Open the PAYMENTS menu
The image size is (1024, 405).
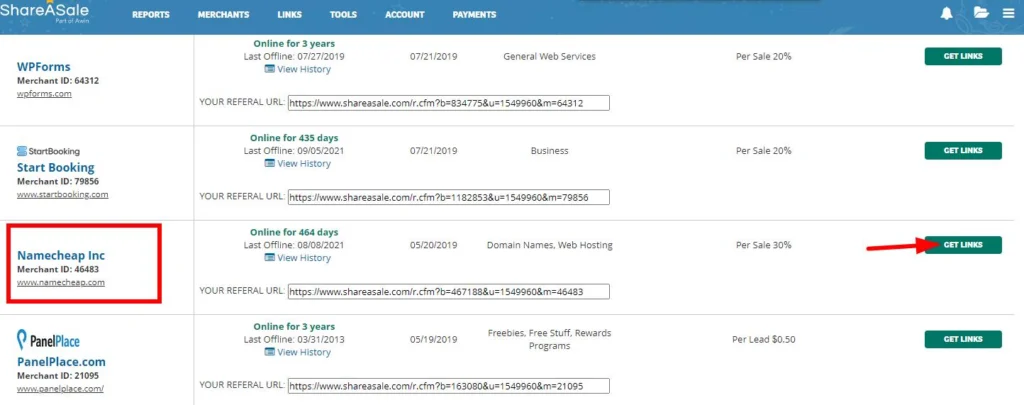(474, 14)
